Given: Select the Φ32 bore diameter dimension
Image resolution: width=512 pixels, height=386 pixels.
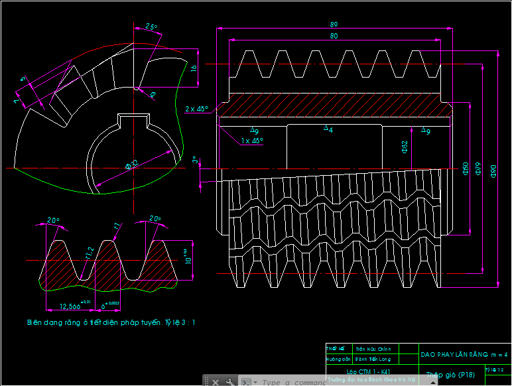Looking at the screenshot, I should tap(131, 165).
